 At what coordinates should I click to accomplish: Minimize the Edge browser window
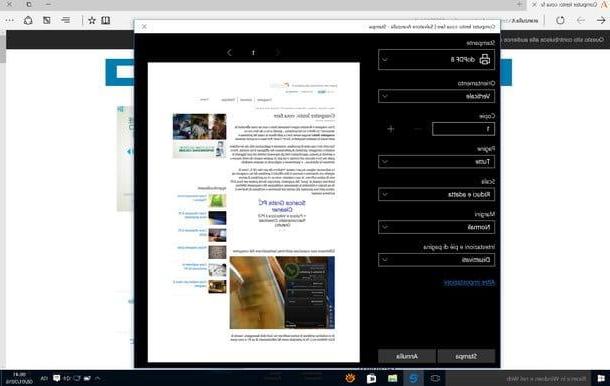pyautogui.click(x=48, y=5)
